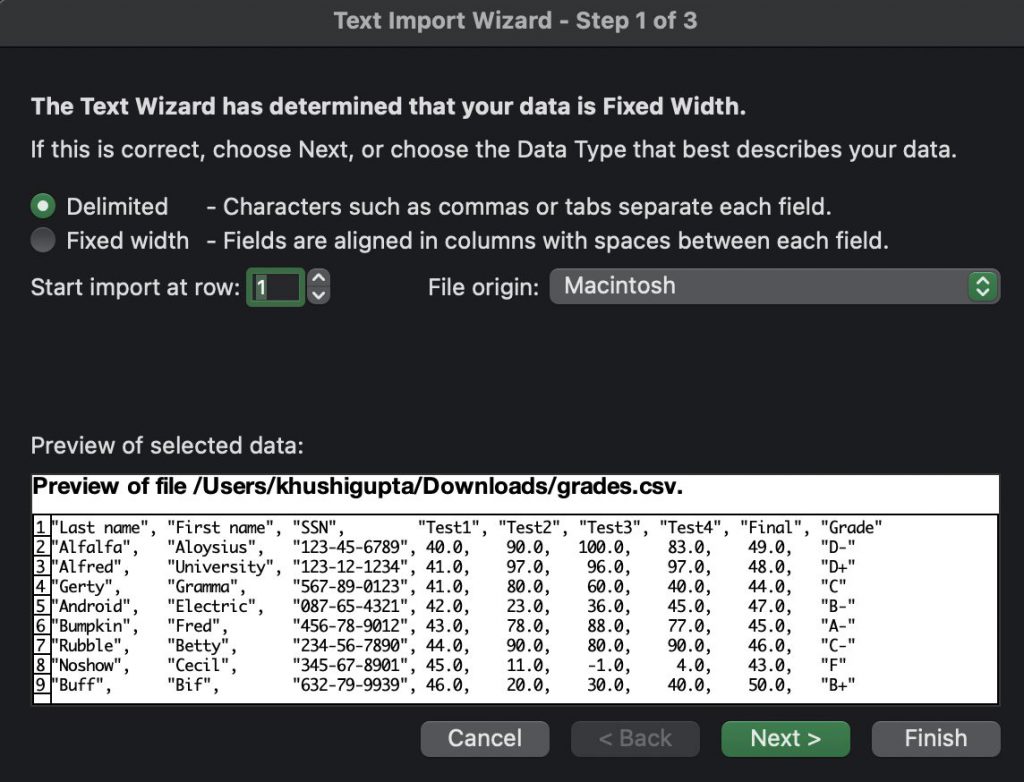This screenshot has width=1024, height=782.
Task: Finish the import immediately
Action: coord(935,738)
